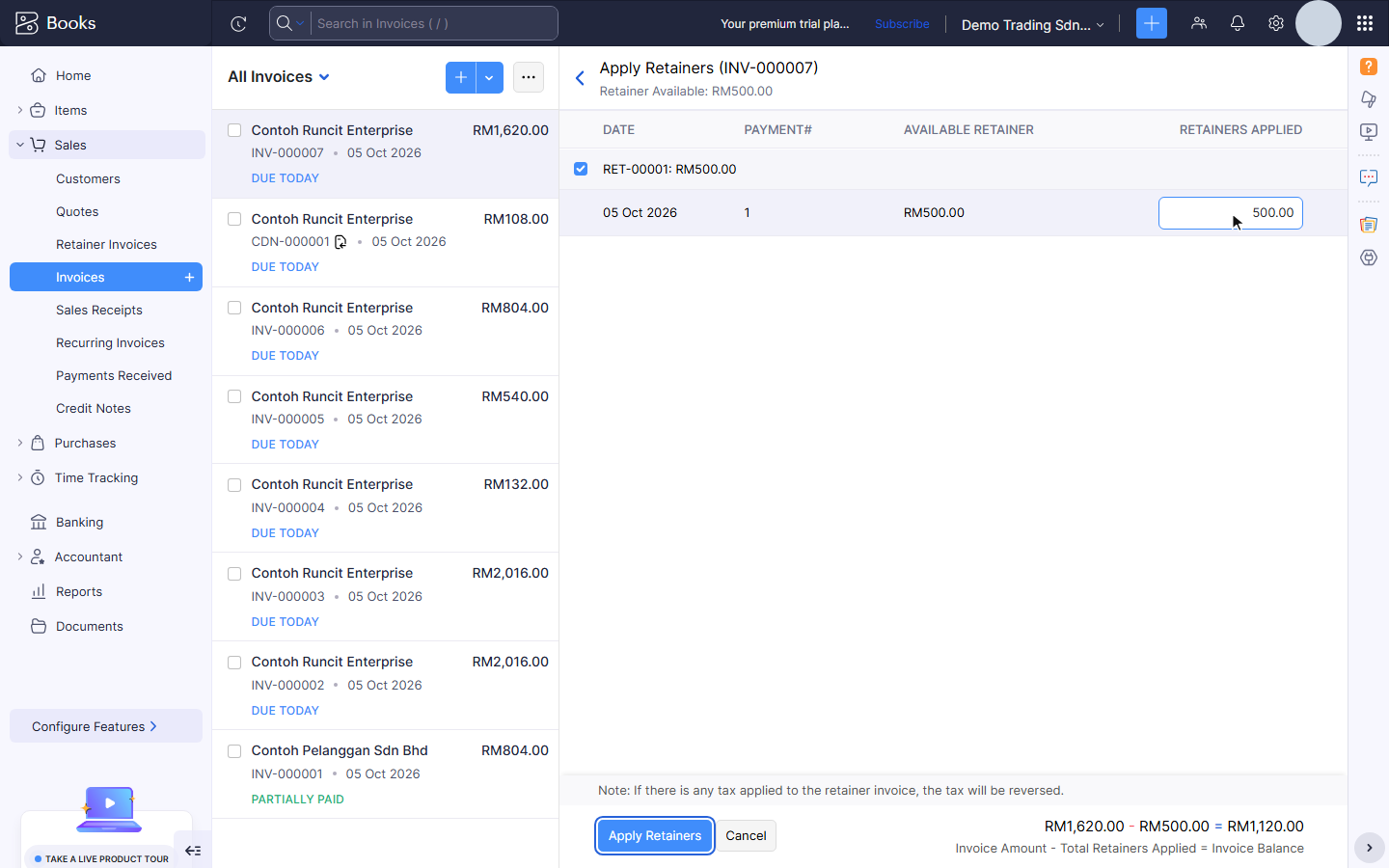
Task: Open the orange help question icon
Action: (1369, 67)
